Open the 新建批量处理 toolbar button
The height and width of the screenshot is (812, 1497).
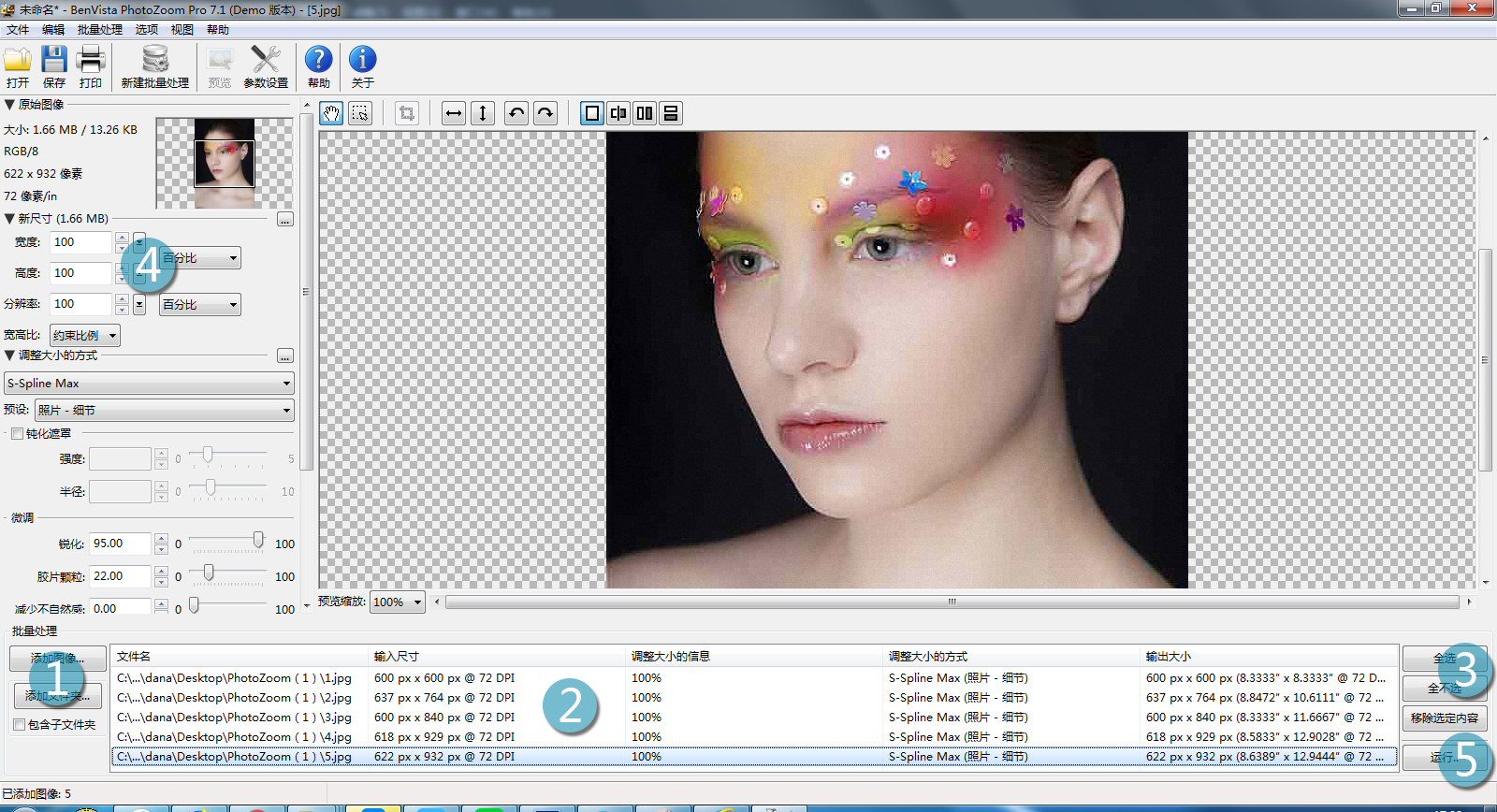click(x=155, y=67)
